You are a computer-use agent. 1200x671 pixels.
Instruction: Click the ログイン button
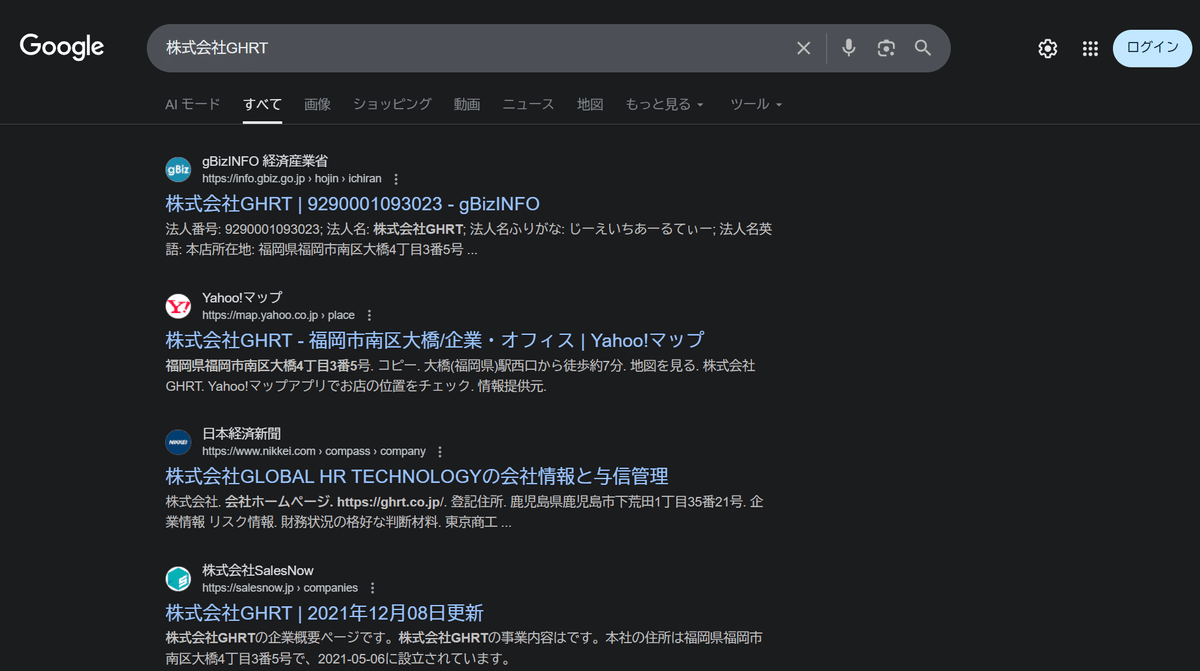[x=1152, y=48]
